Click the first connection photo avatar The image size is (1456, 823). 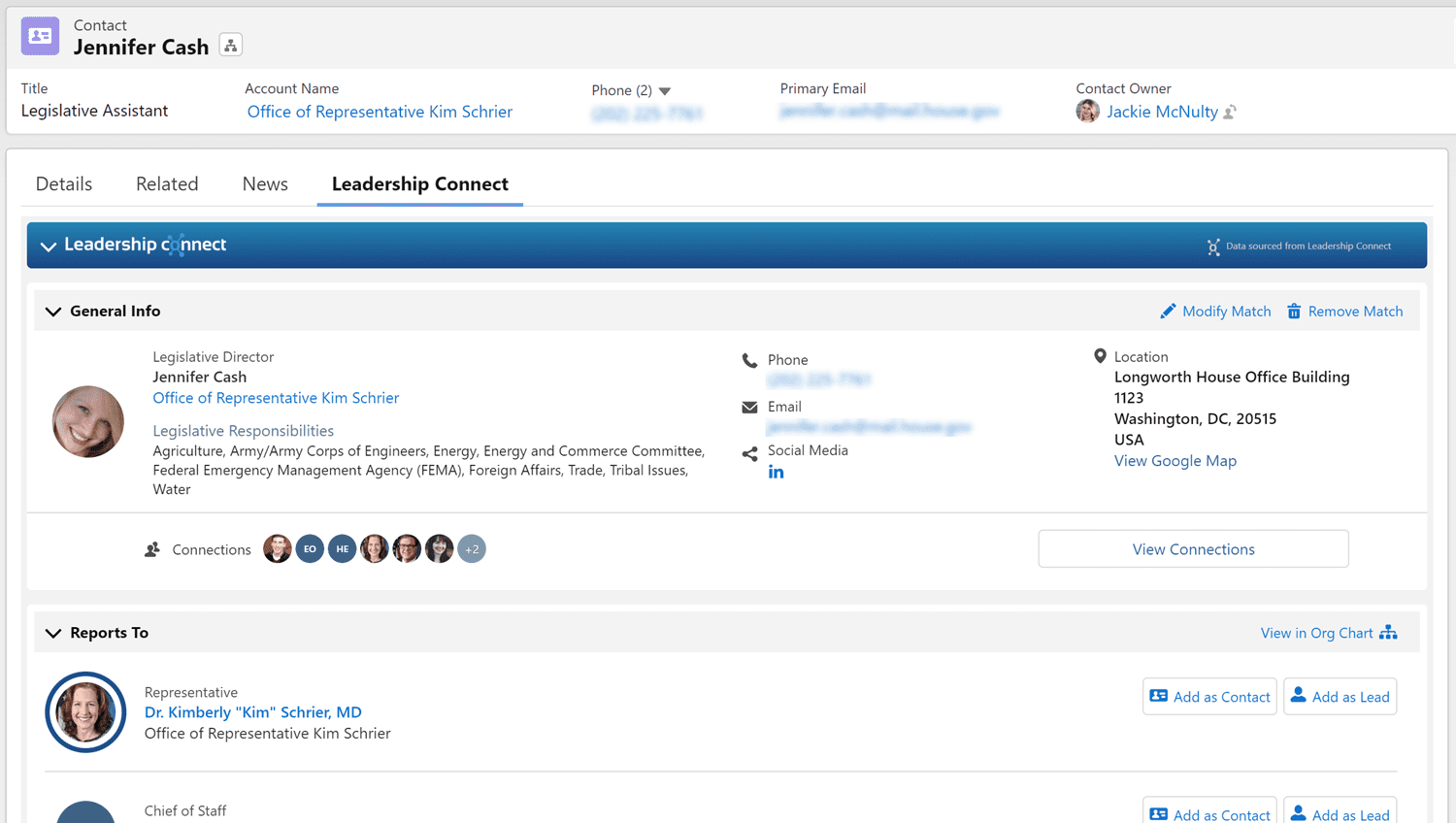(278, 549)
